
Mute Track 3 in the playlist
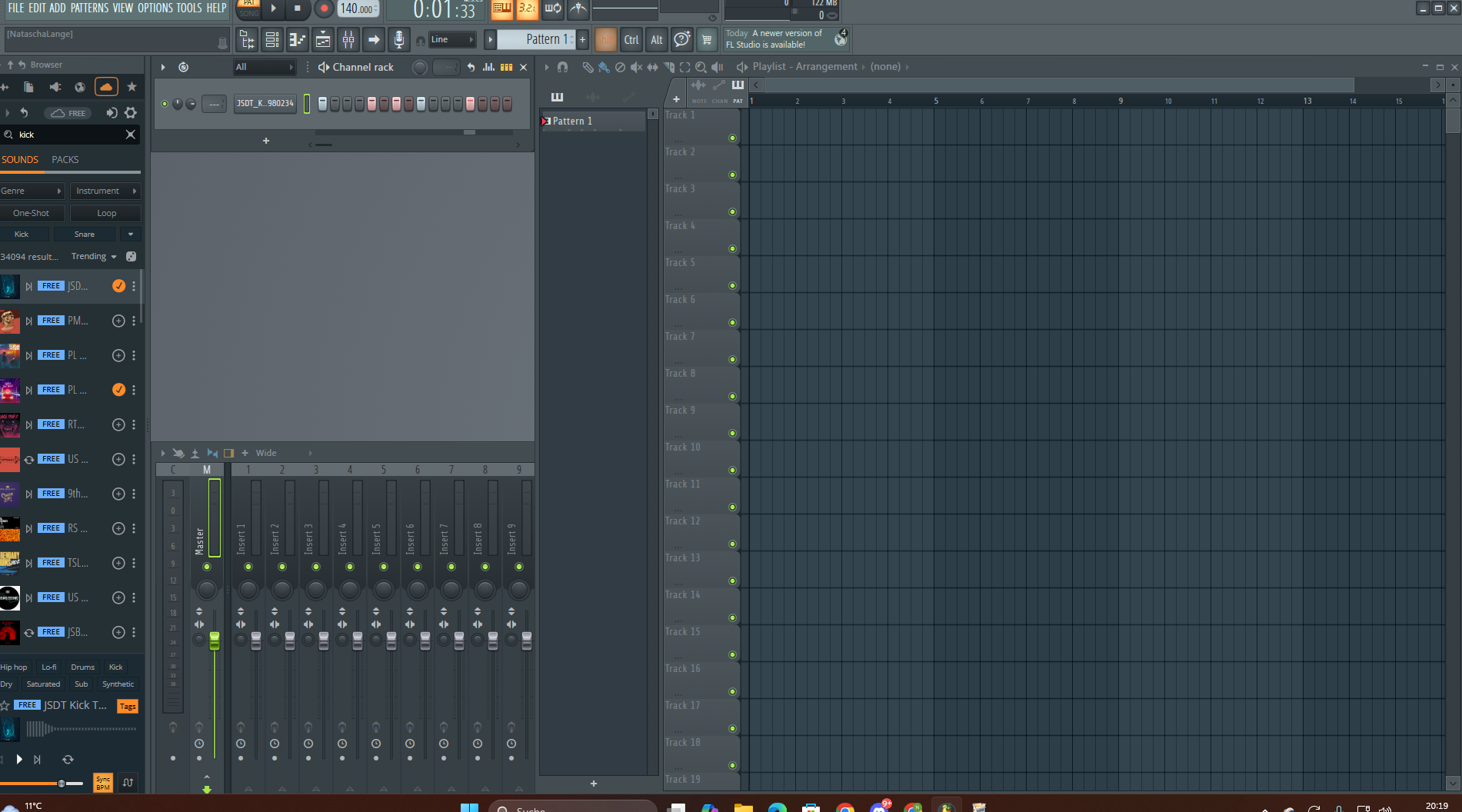732,212
